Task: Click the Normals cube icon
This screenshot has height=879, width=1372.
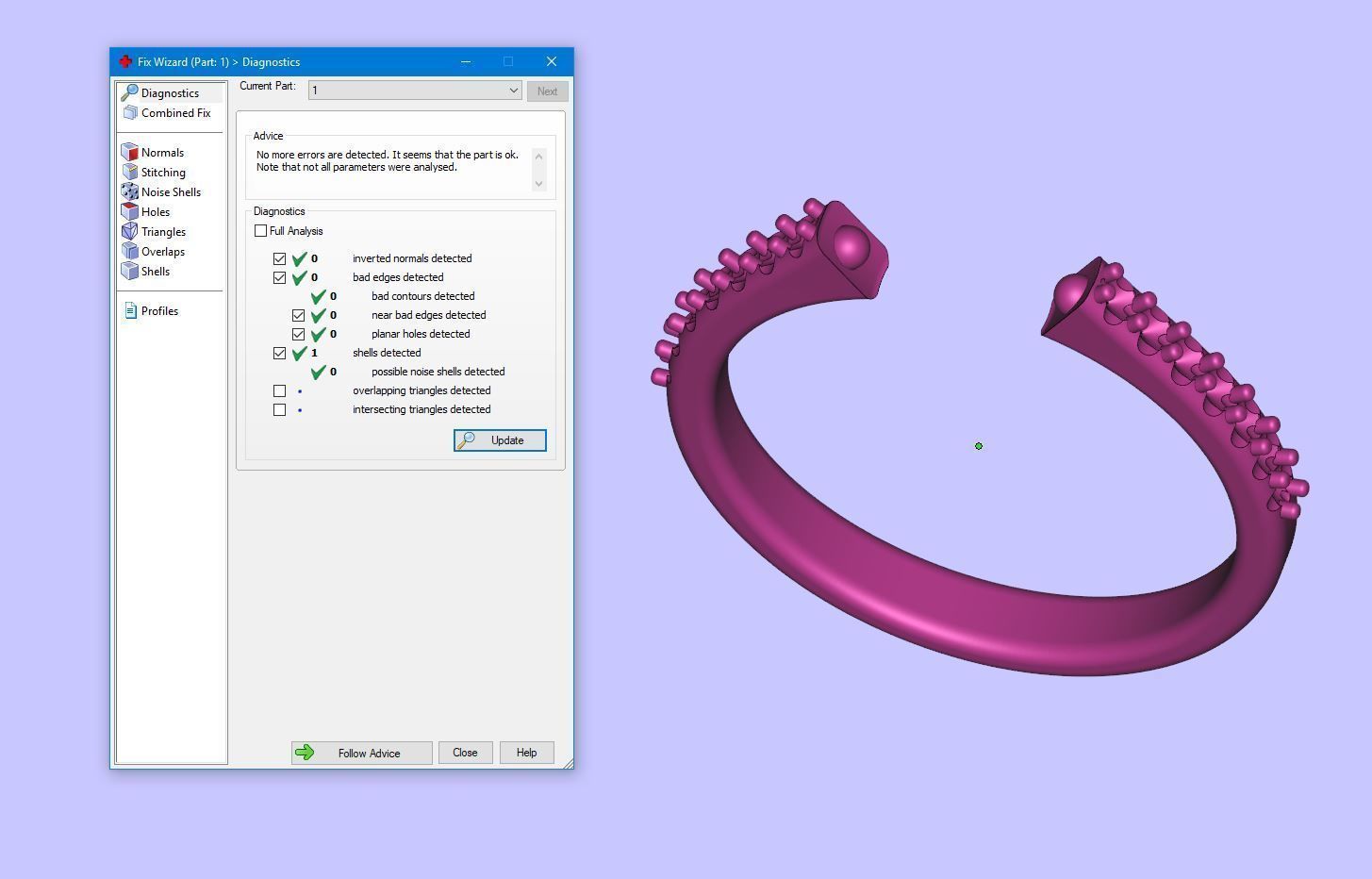Action: (130, 152)
